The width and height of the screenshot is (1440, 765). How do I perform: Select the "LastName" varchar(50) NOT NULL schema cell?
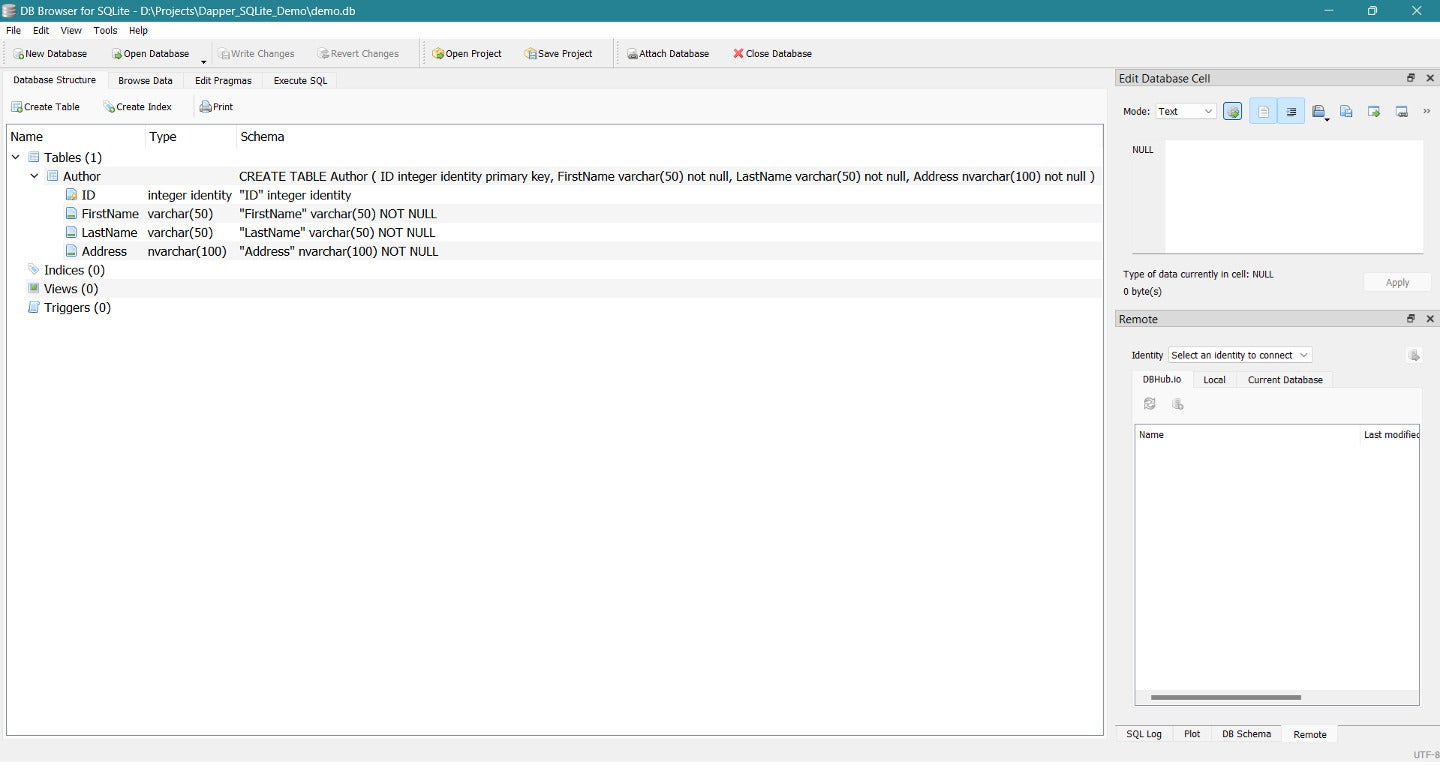338,233
